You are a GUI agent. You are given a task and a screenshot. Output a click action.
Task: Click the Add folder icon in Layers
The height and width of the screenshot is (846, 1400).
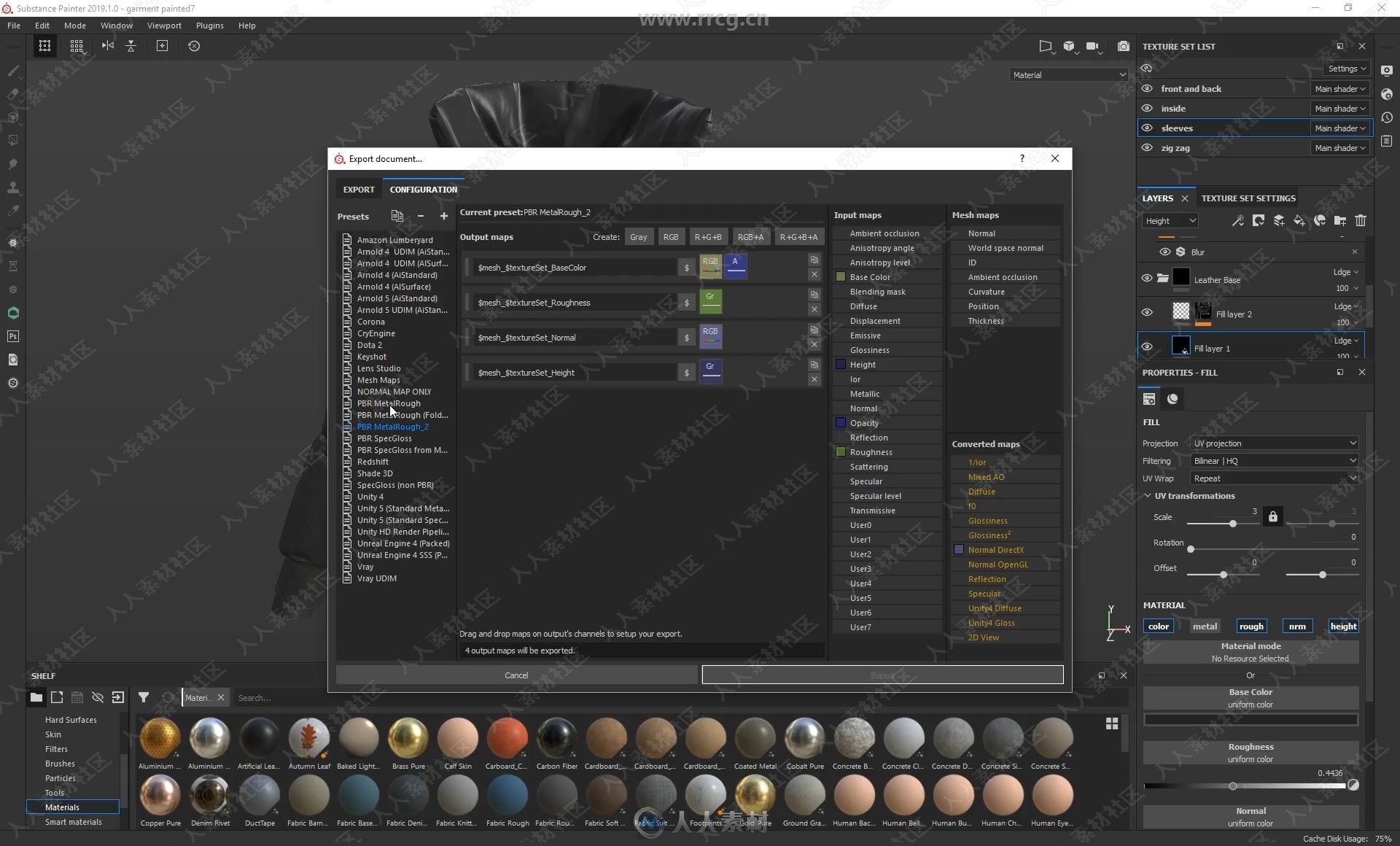(1340, 220)
